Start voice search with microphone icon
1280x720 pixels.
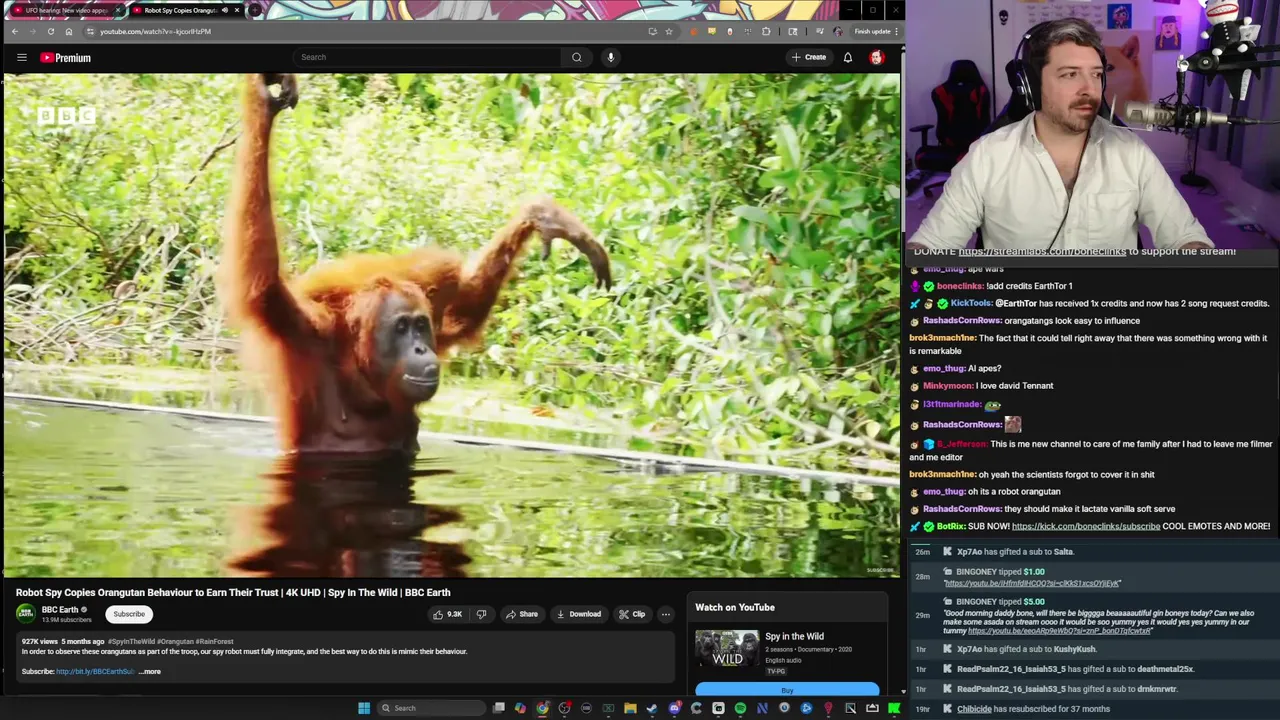click(610, 57)
